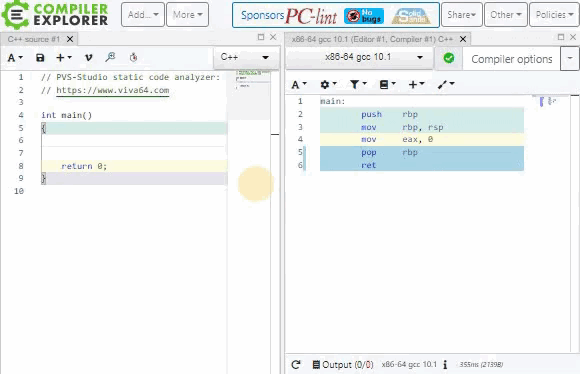Close the x86-64 gcc 10.1 compiler tab

pyautogui.click(x=463, y=39)
